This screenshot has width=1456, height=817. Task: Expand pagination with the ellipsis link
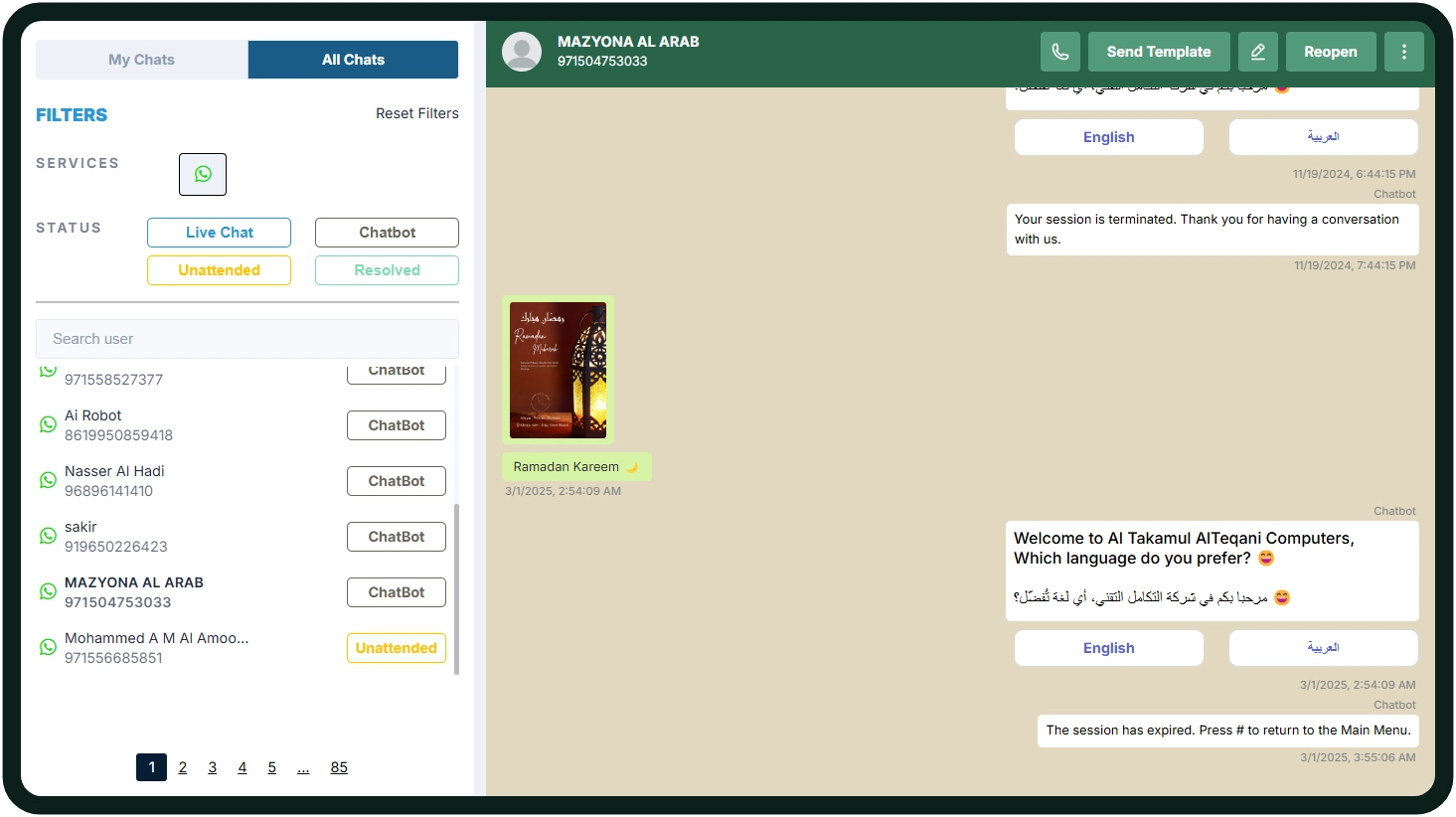(x=303, y=767)
